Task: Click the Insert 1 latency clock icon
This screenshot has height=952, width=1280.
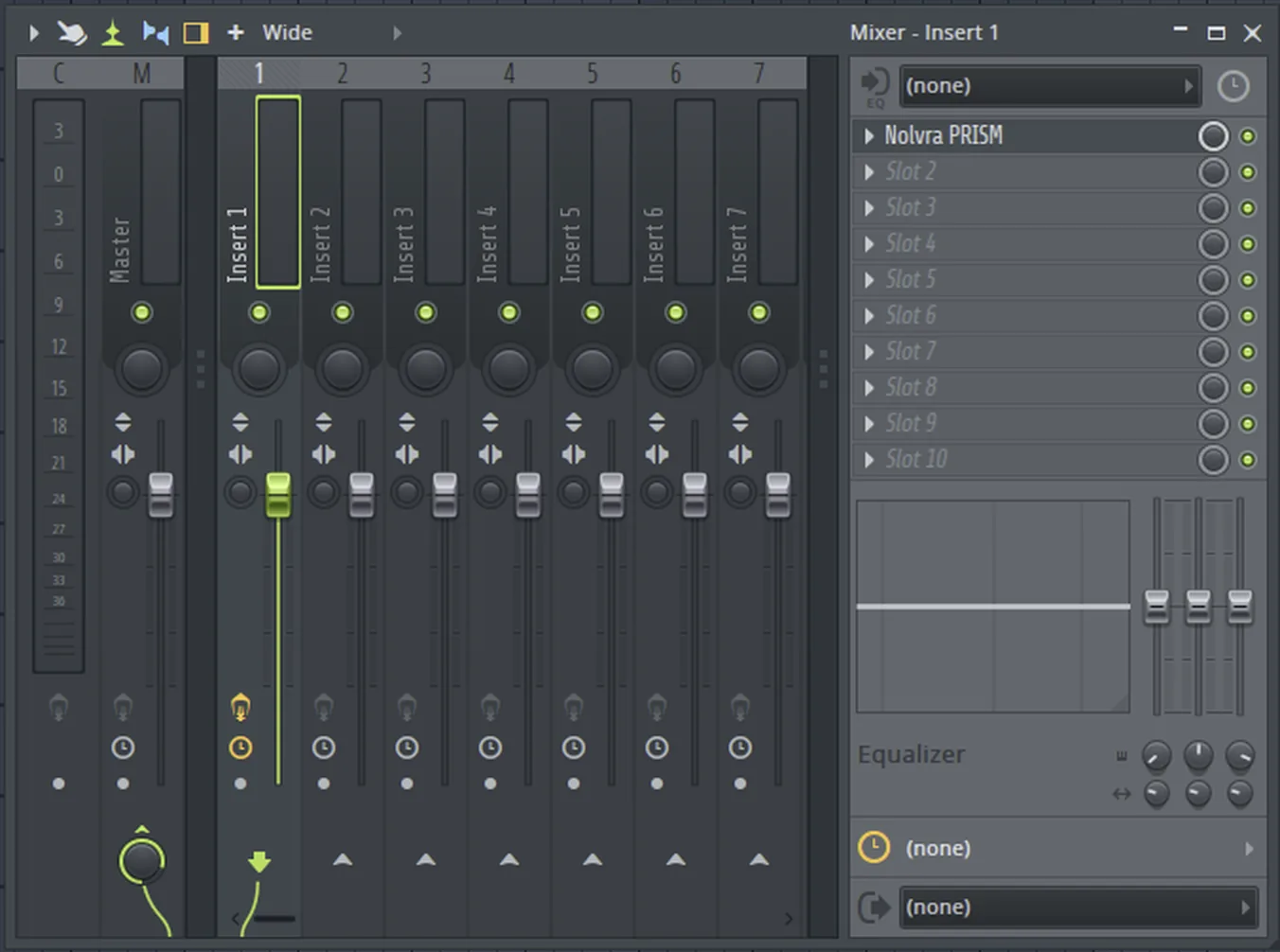Action: 240,748
